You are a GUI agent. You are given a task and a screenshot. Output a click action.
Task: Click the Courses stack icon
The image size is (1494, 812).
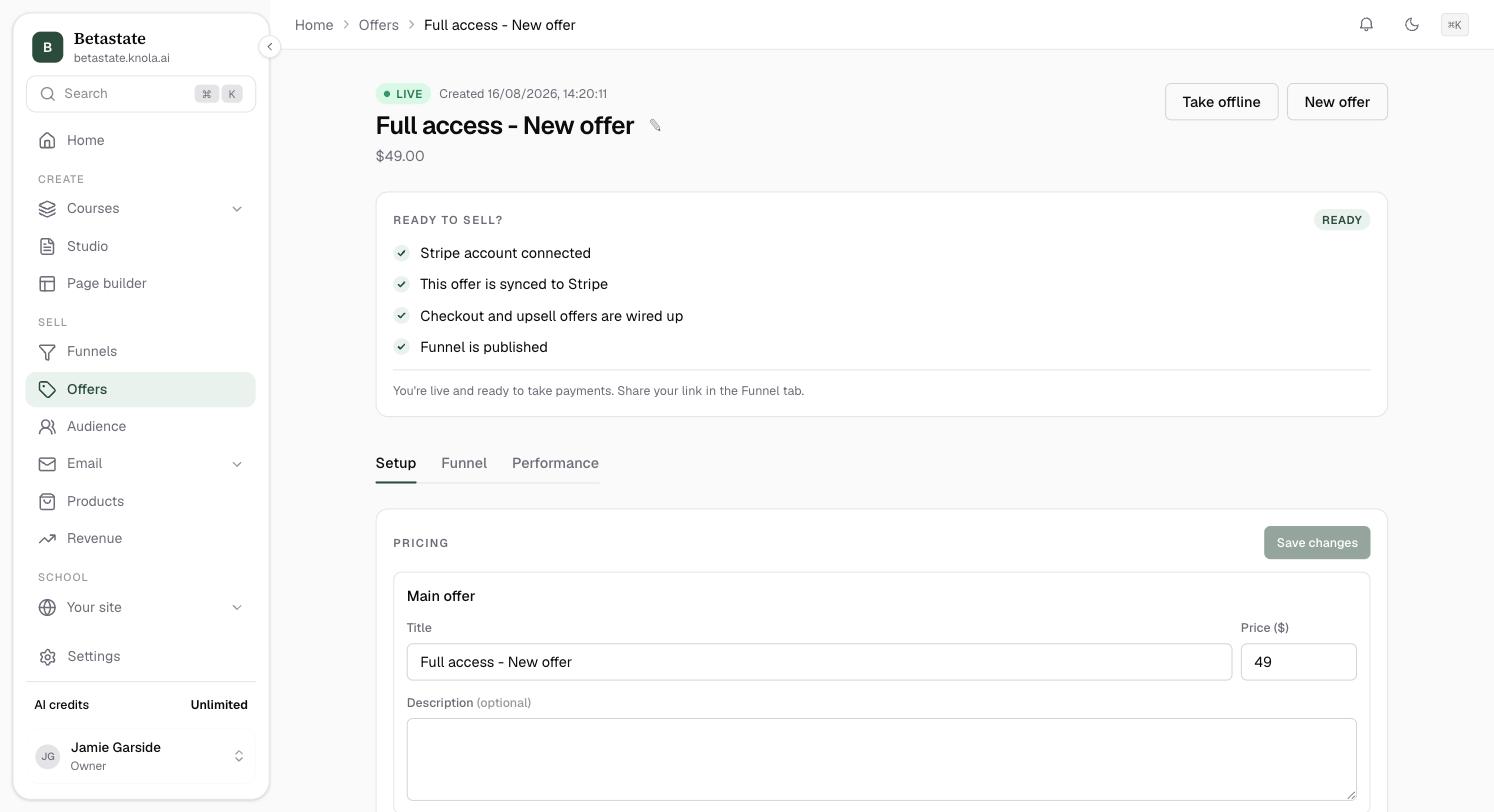47,209
